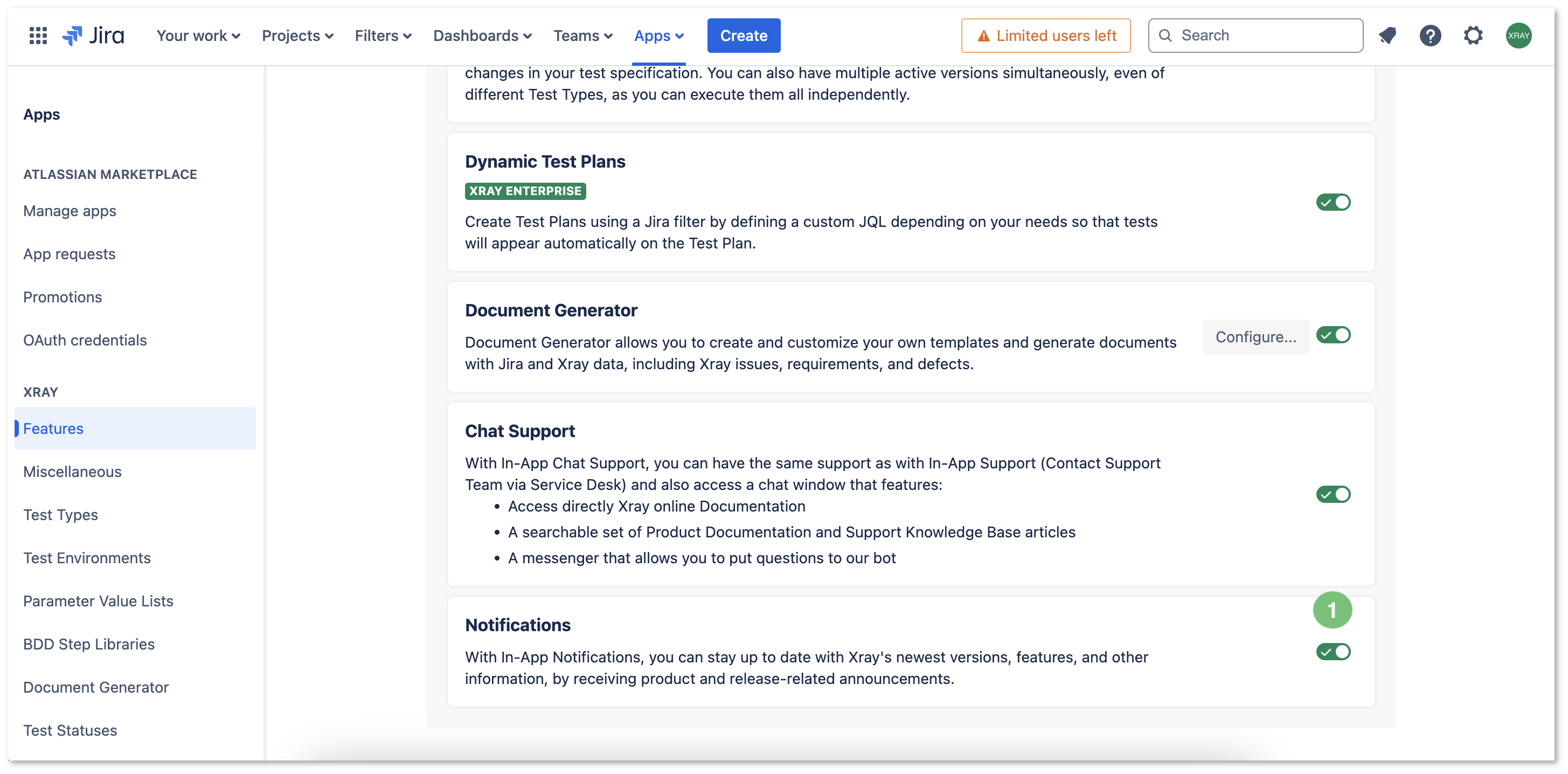Expand the Dashboards dropdown
Screen dimensions: 1568x774
[x=482, y=36]
